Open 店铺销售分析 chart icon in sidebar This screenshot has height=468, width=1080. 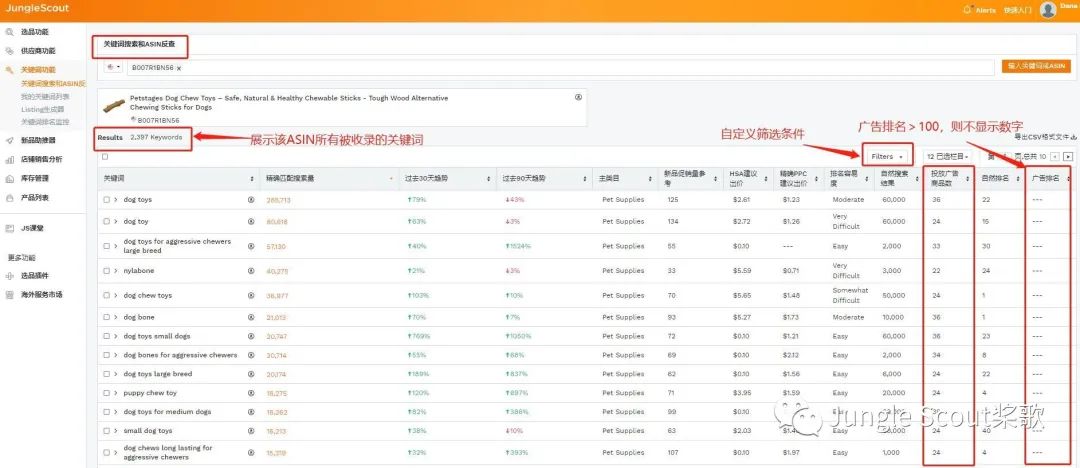pos(9,159)
